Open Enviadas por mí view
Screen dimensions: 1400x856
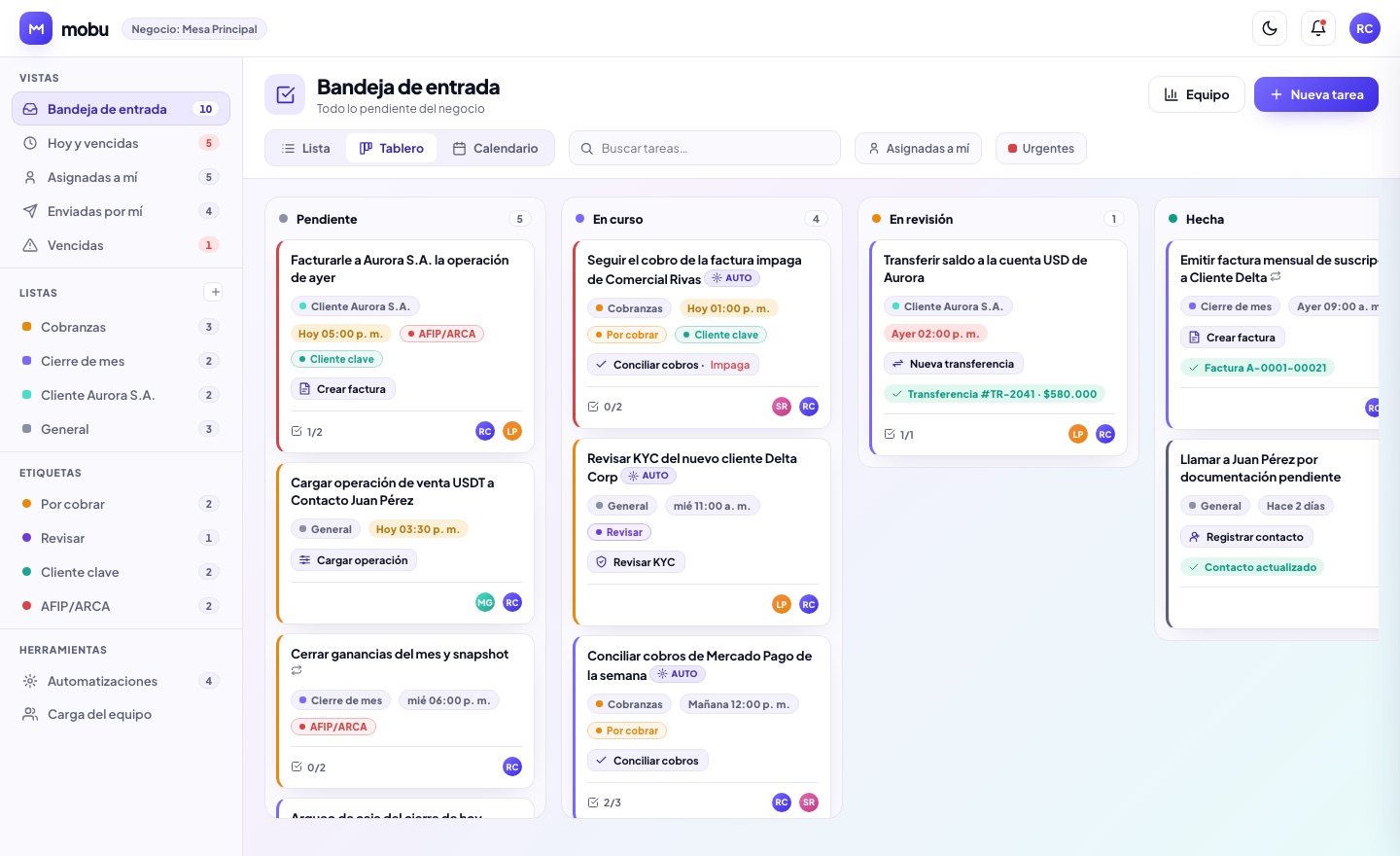[121, 211]
